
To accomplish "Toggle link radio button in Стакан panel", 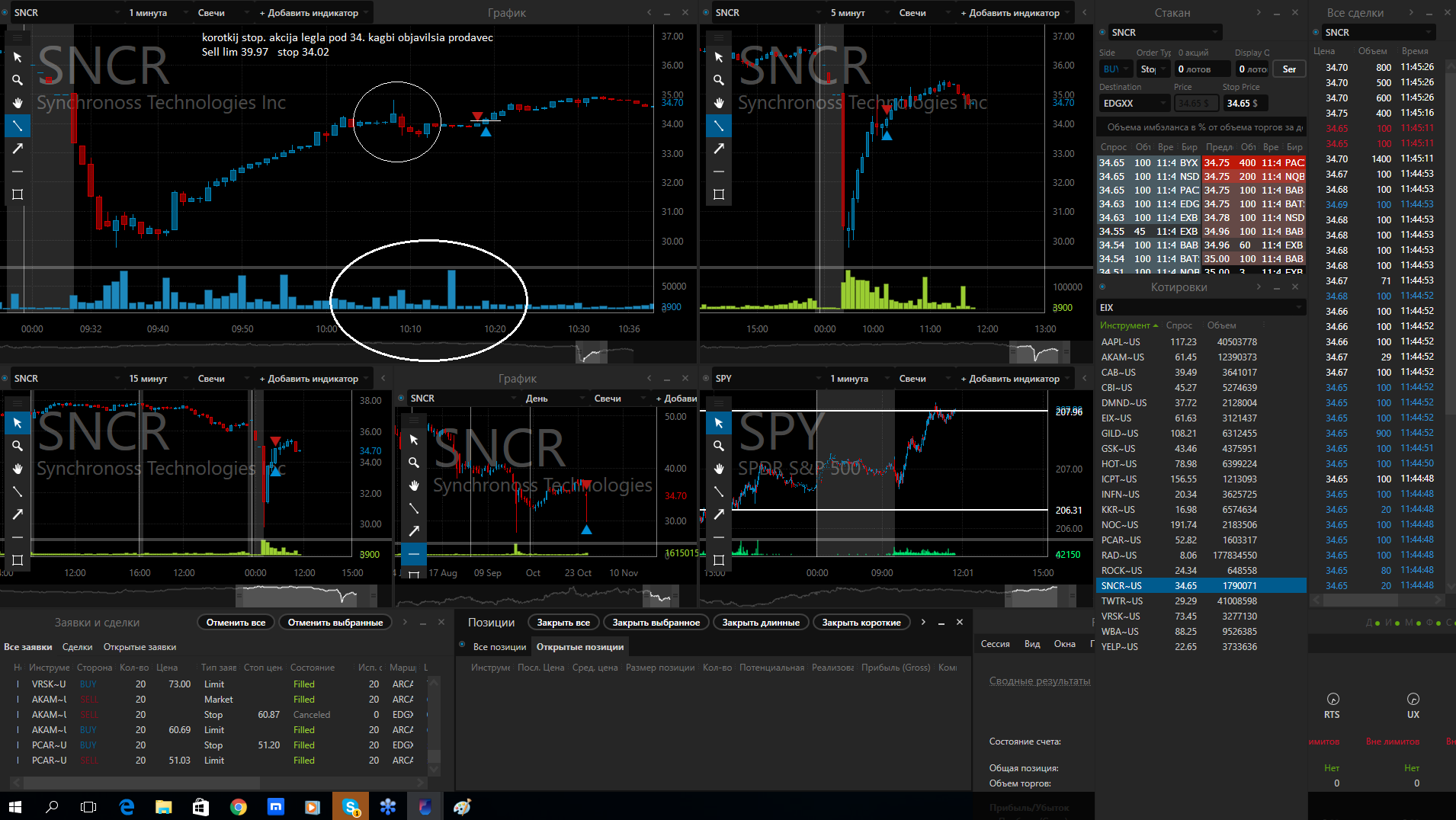I will coord(1102,32).
